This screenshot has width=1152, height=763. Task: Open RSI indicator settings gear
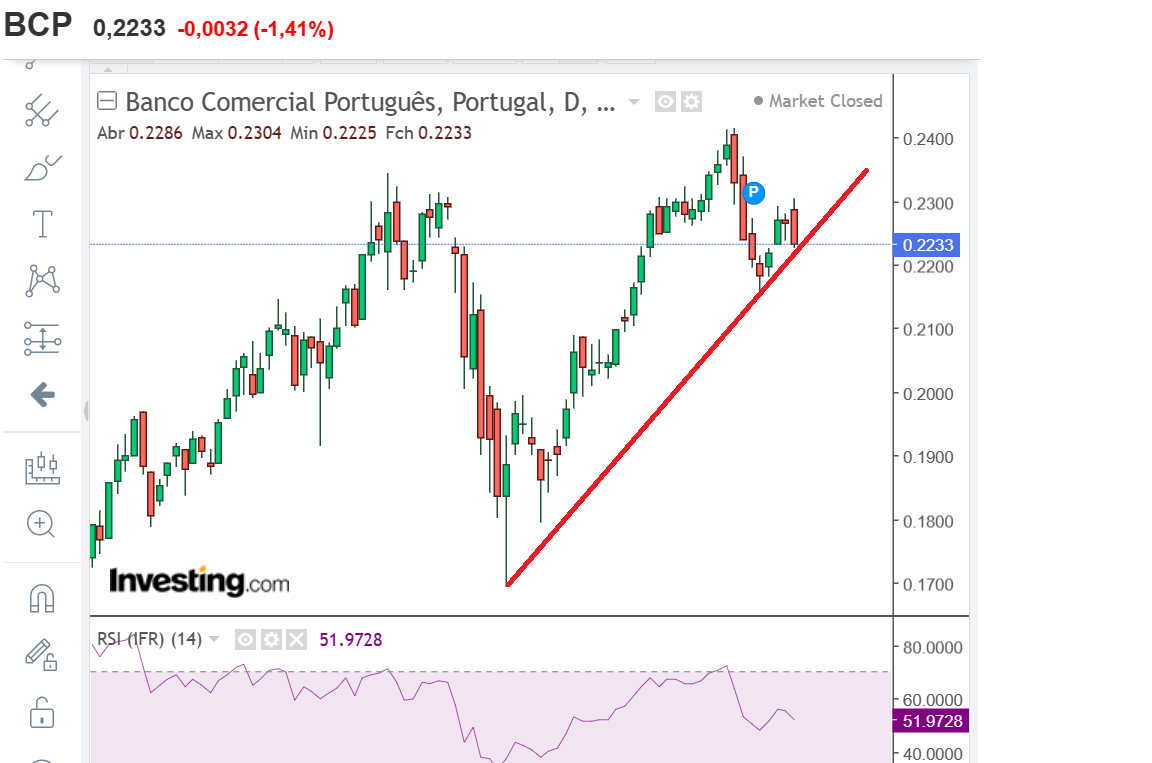(271, 640)
